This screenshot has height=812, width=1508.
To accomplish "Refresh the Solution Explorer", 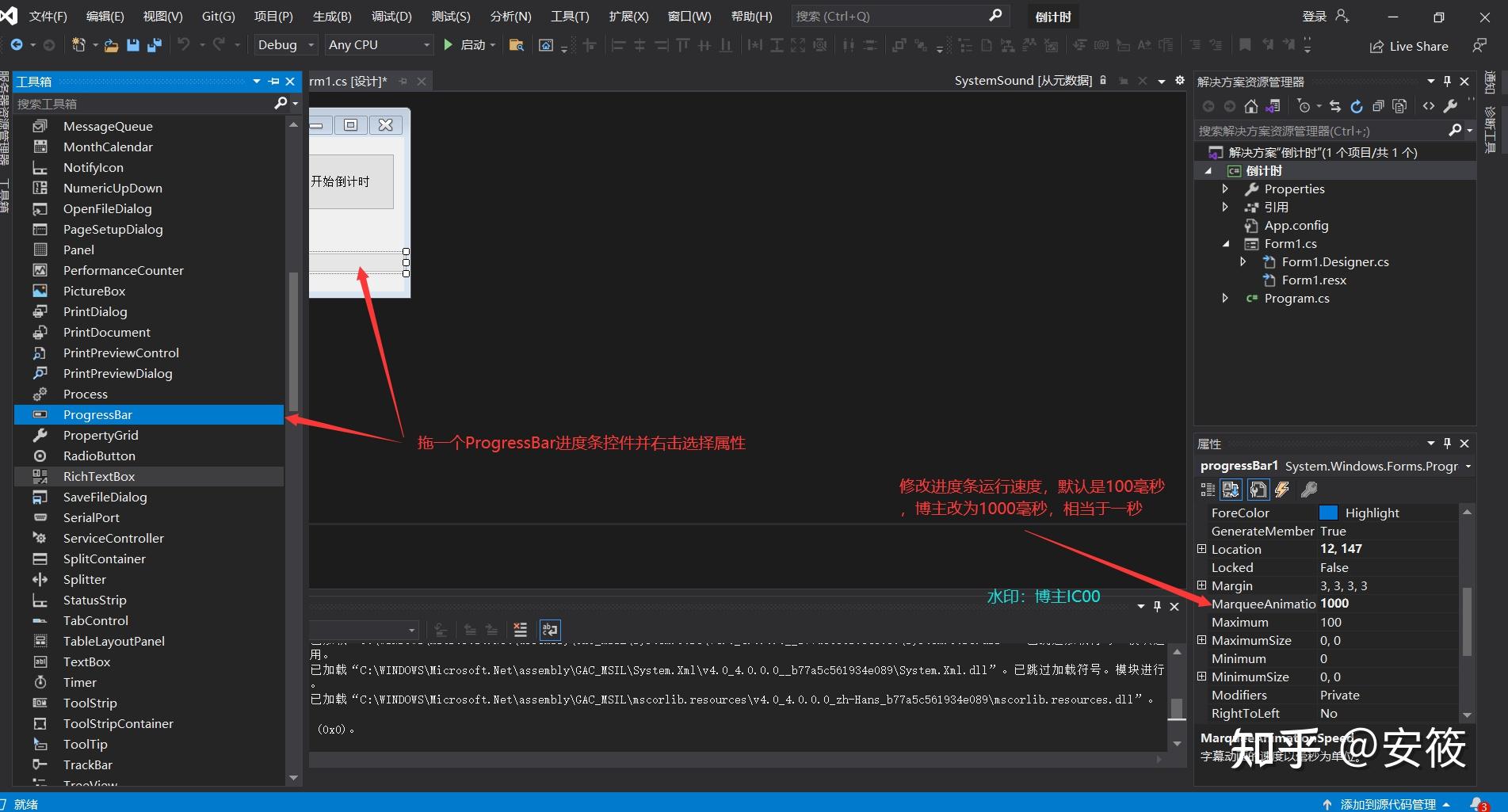I will pyautogui.click(x=1357, y=105).
